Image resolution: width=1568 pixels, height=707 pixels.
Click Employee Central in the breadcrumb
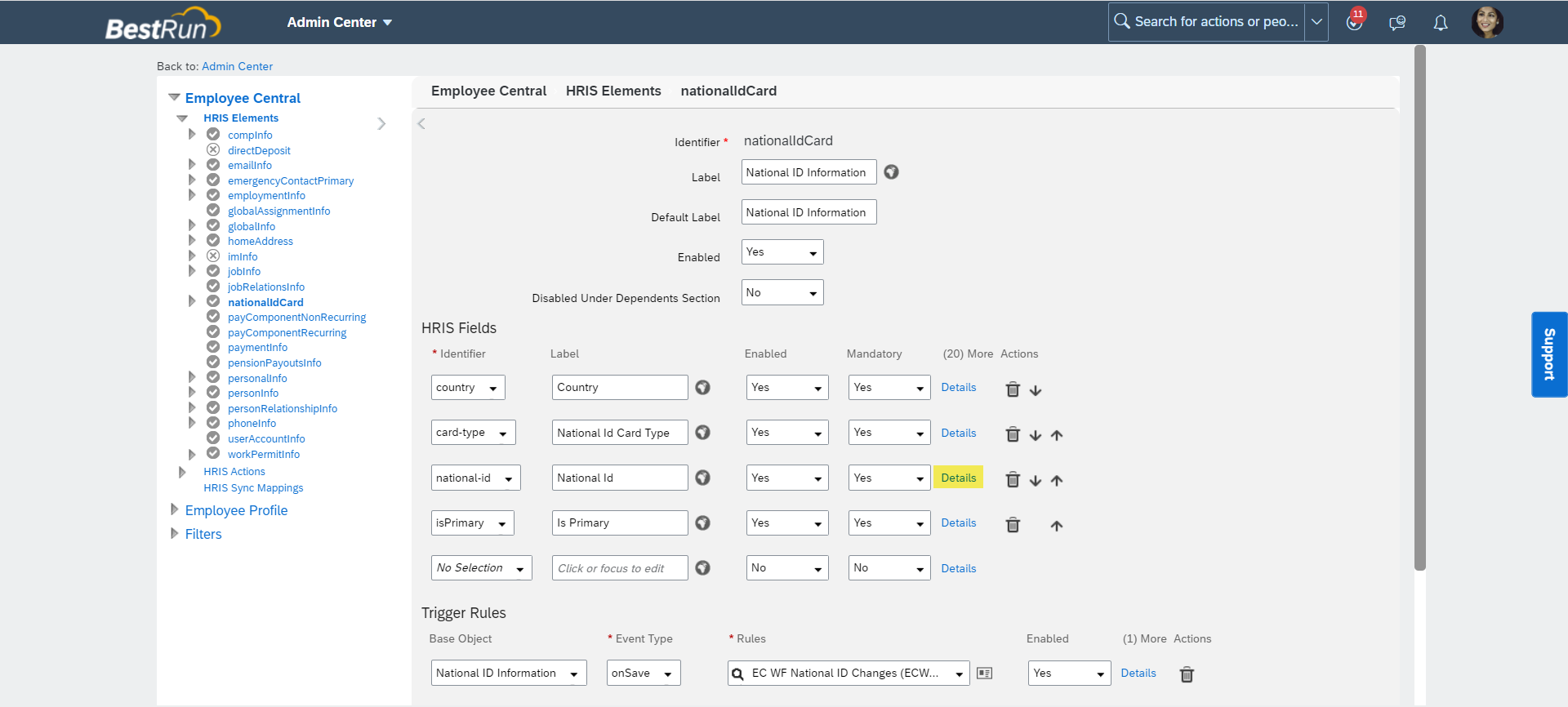[x=488, y=91]
